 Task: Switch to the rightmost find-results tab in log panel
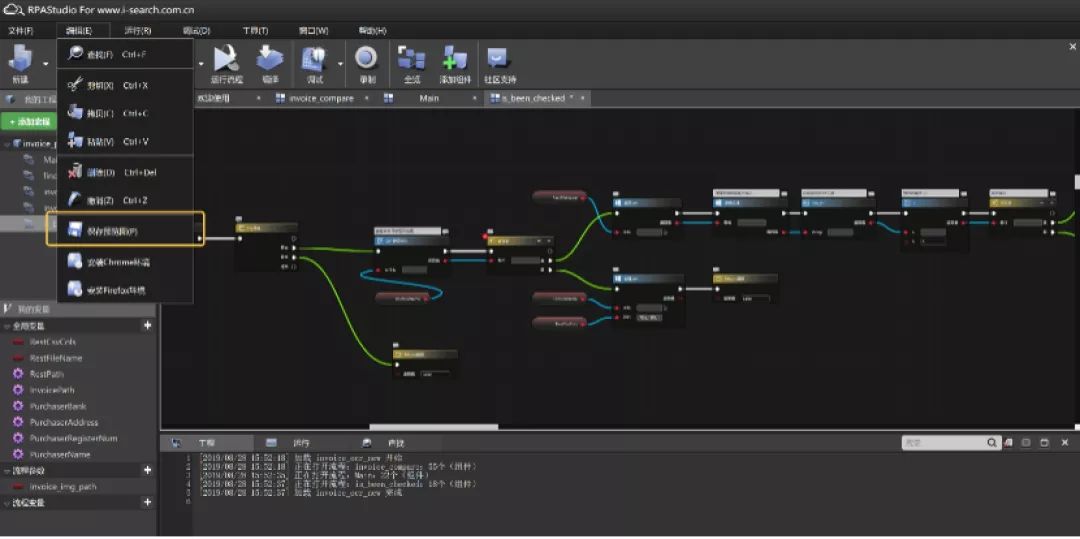[x=395, y=443]
